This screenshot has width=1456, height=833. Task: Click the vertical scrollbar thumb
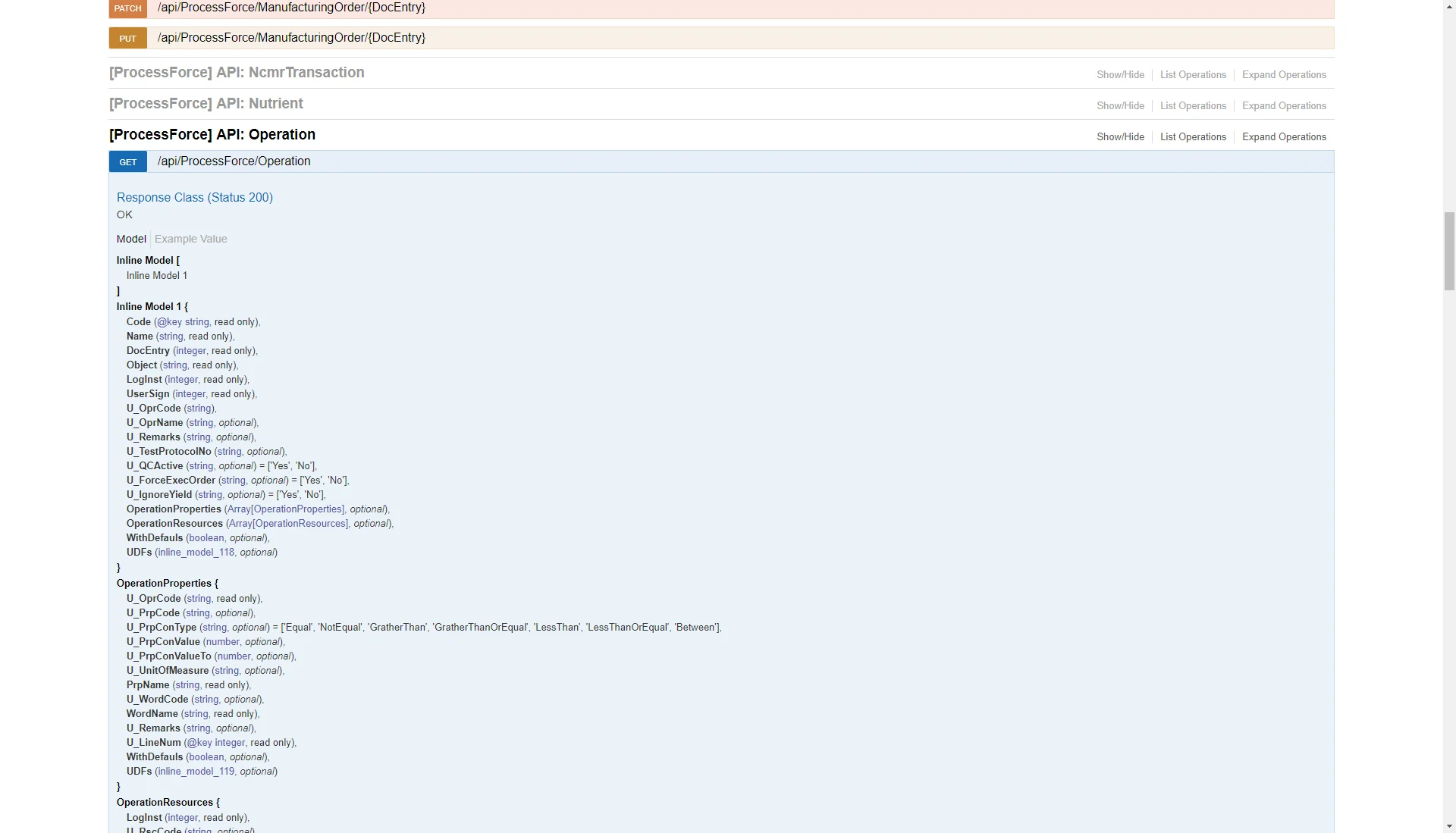tap(1449, 252)
